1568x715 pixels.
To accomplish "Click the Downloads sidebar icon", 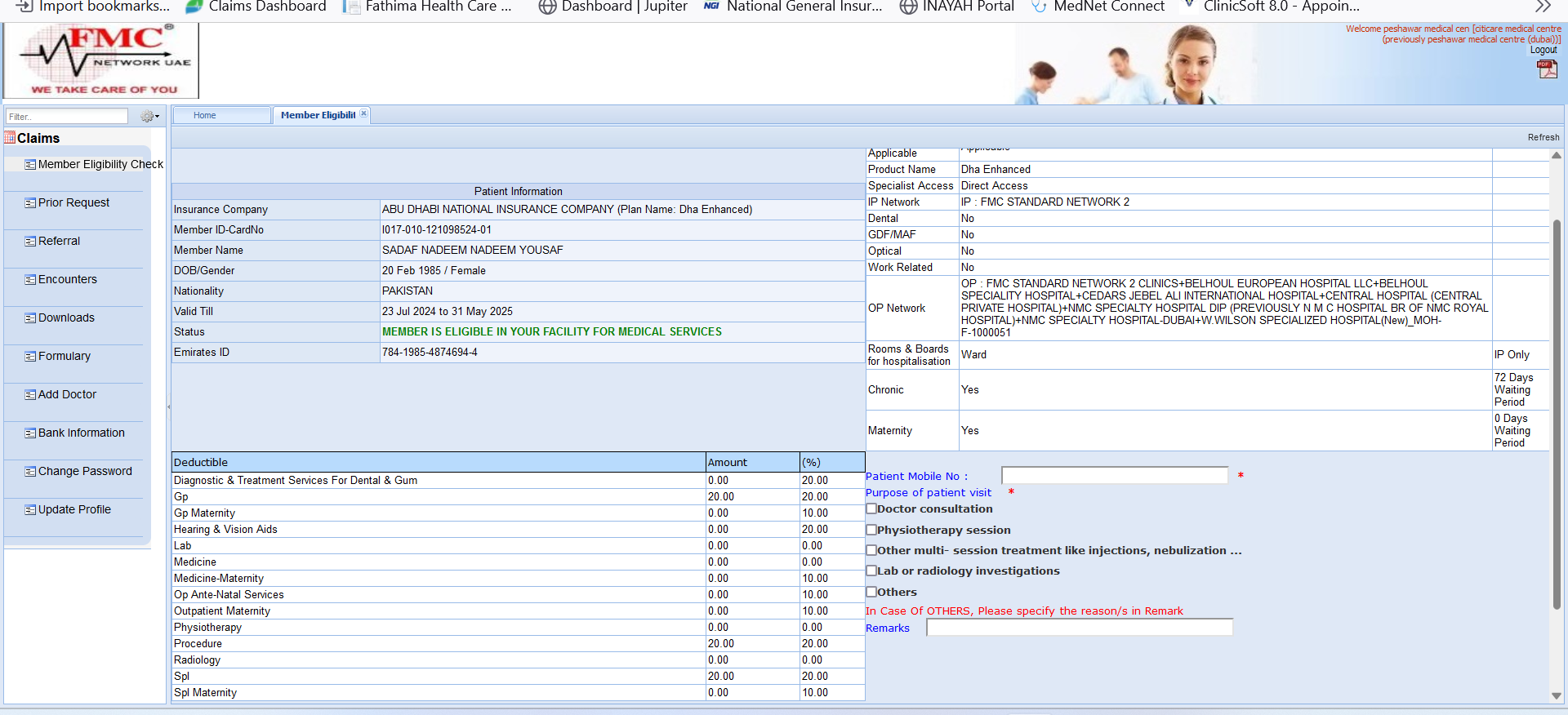I will tap(30, 318).
